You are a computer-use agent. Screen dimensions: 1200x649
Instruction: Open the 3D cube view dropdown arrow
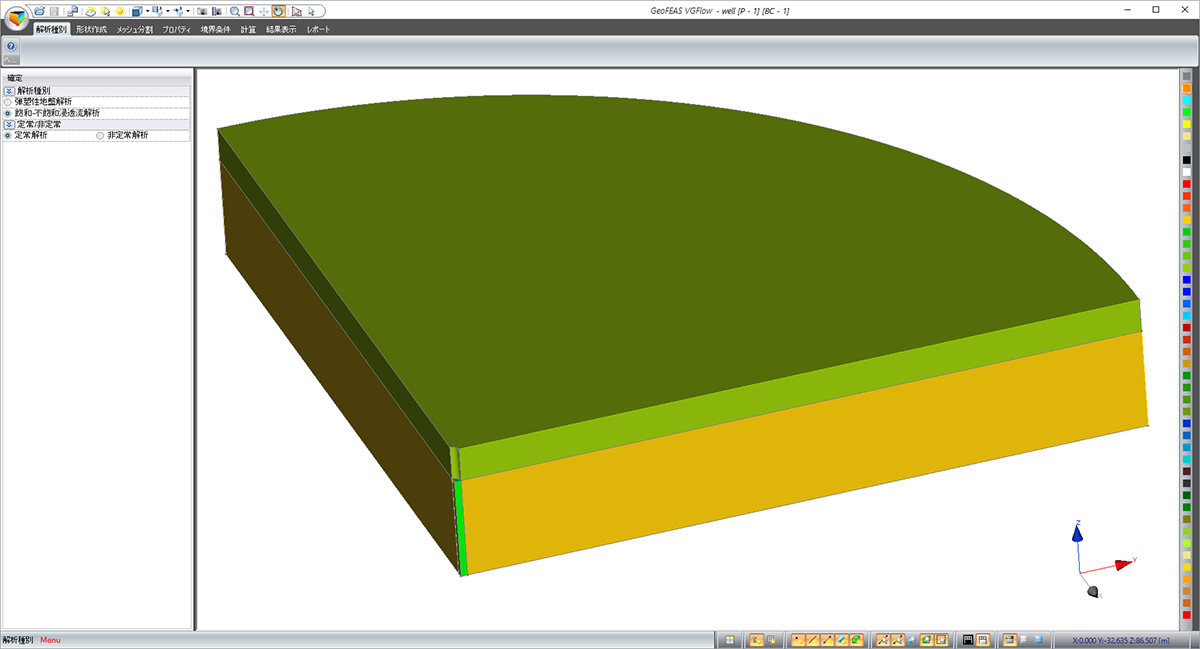coord(147,10)
